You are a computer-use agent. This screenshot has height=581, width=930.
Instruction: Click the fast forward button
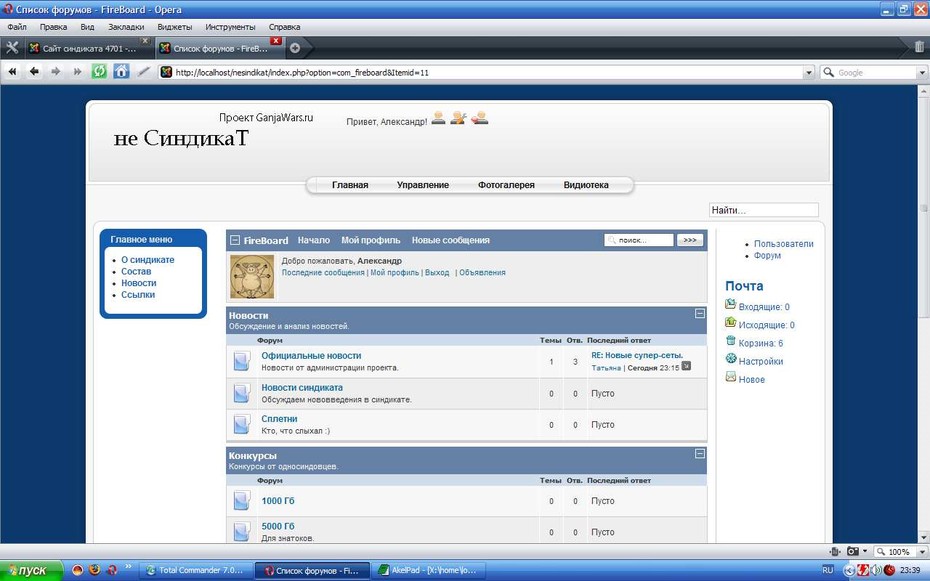pyautogui.click(x=77, y=72)
